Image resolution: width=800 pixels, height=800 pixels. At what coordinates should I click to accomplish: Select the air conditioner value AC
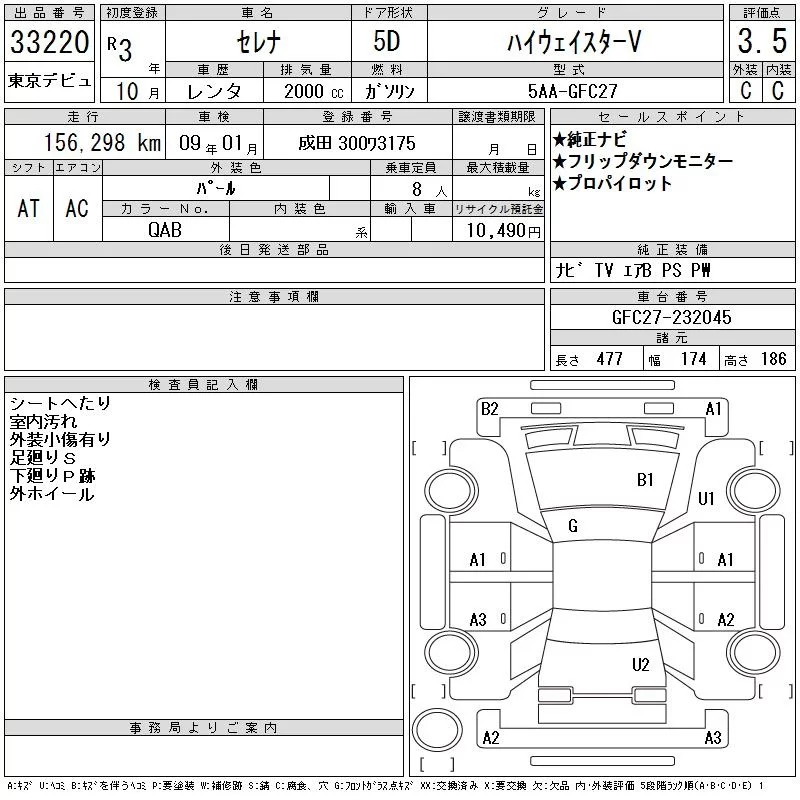tap(77, 208)
